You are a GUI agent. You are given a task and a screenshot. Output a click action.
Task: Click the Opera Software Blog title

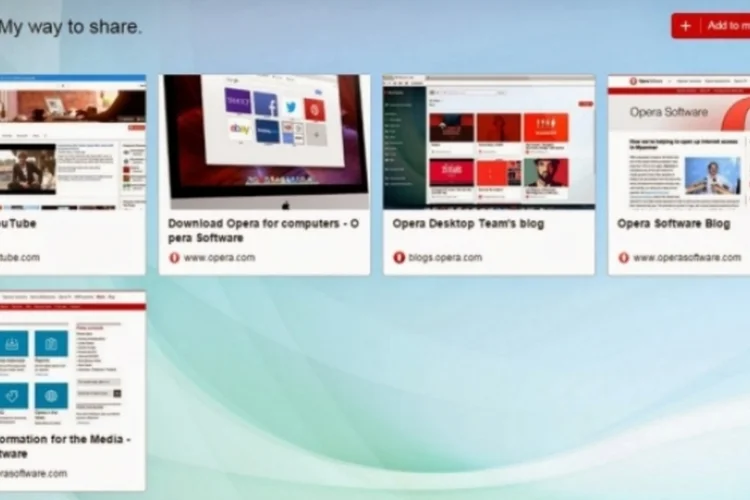pos(673,223)
